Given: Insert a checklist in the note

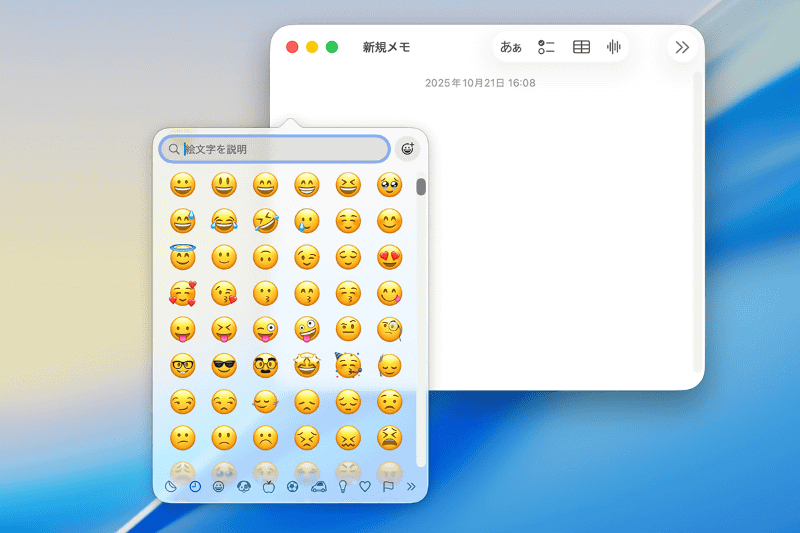Looking at the screenshot, I should tap(546, 47).
